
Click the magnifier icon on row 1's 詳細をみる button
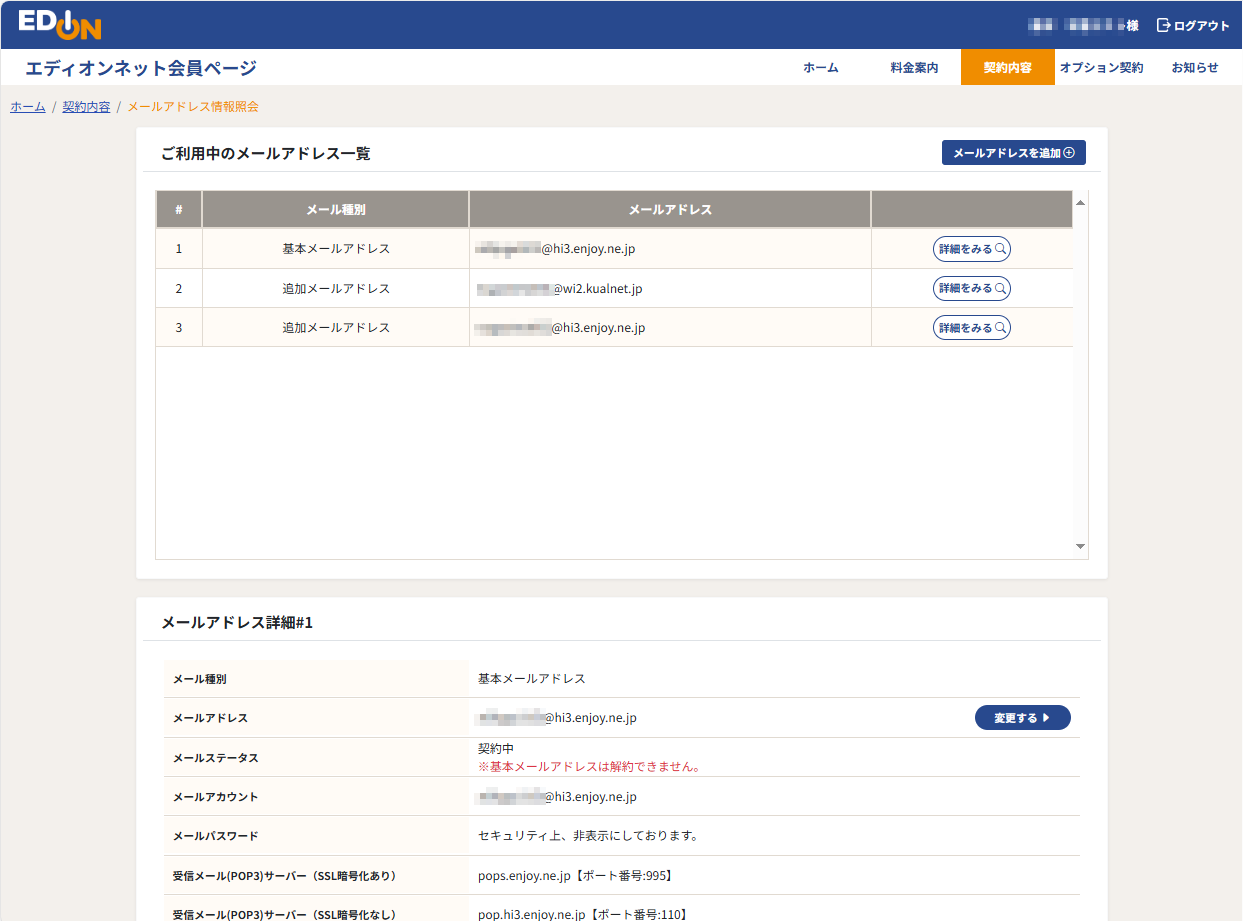pyautogui.click(x=999, y=248)
